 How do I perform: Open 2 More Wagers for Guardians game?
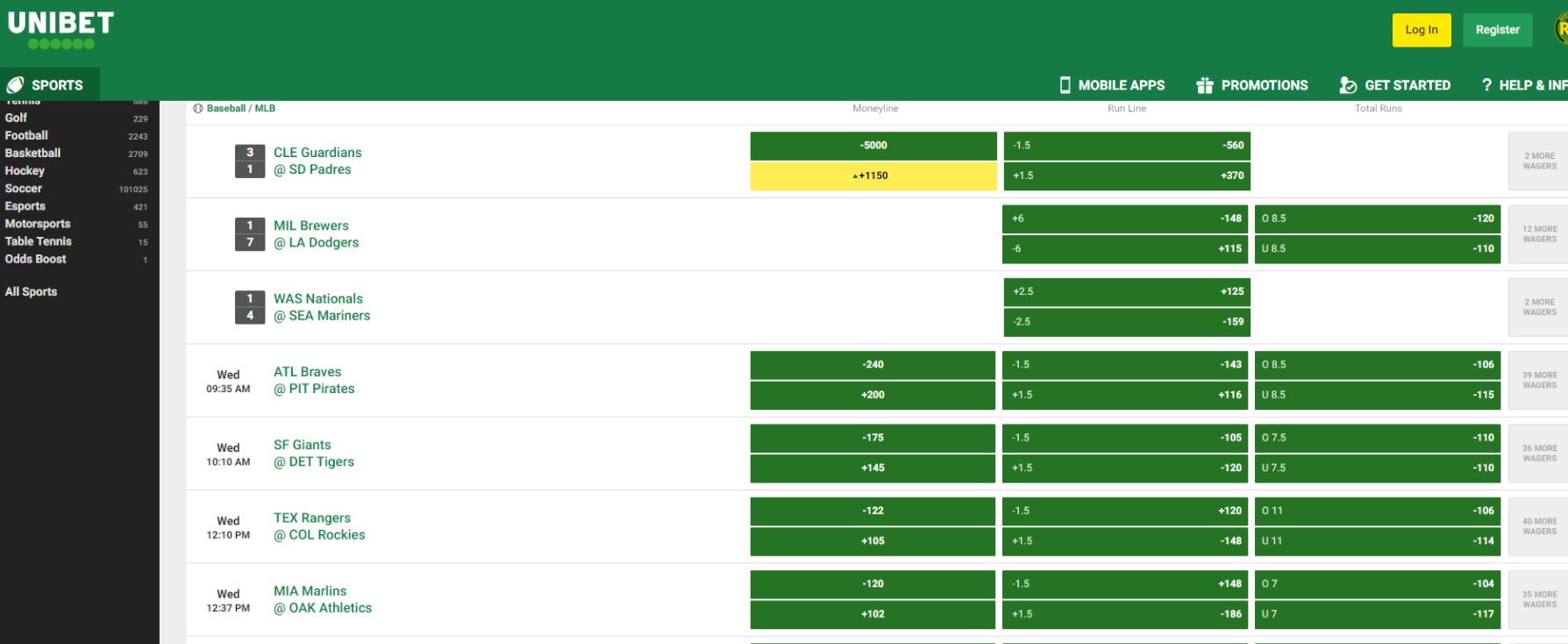click(x=1539, y=161)
